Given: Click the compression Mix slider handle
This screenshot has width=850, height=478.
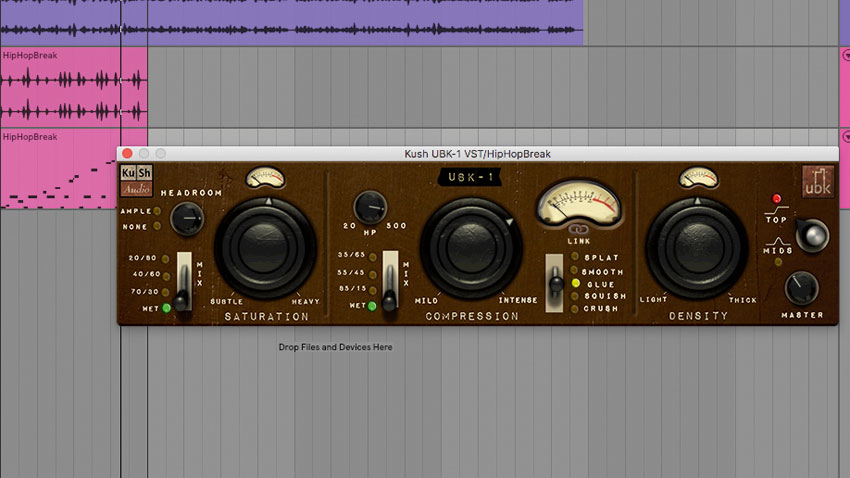Looking at the screenshot, I should point(389,300).
